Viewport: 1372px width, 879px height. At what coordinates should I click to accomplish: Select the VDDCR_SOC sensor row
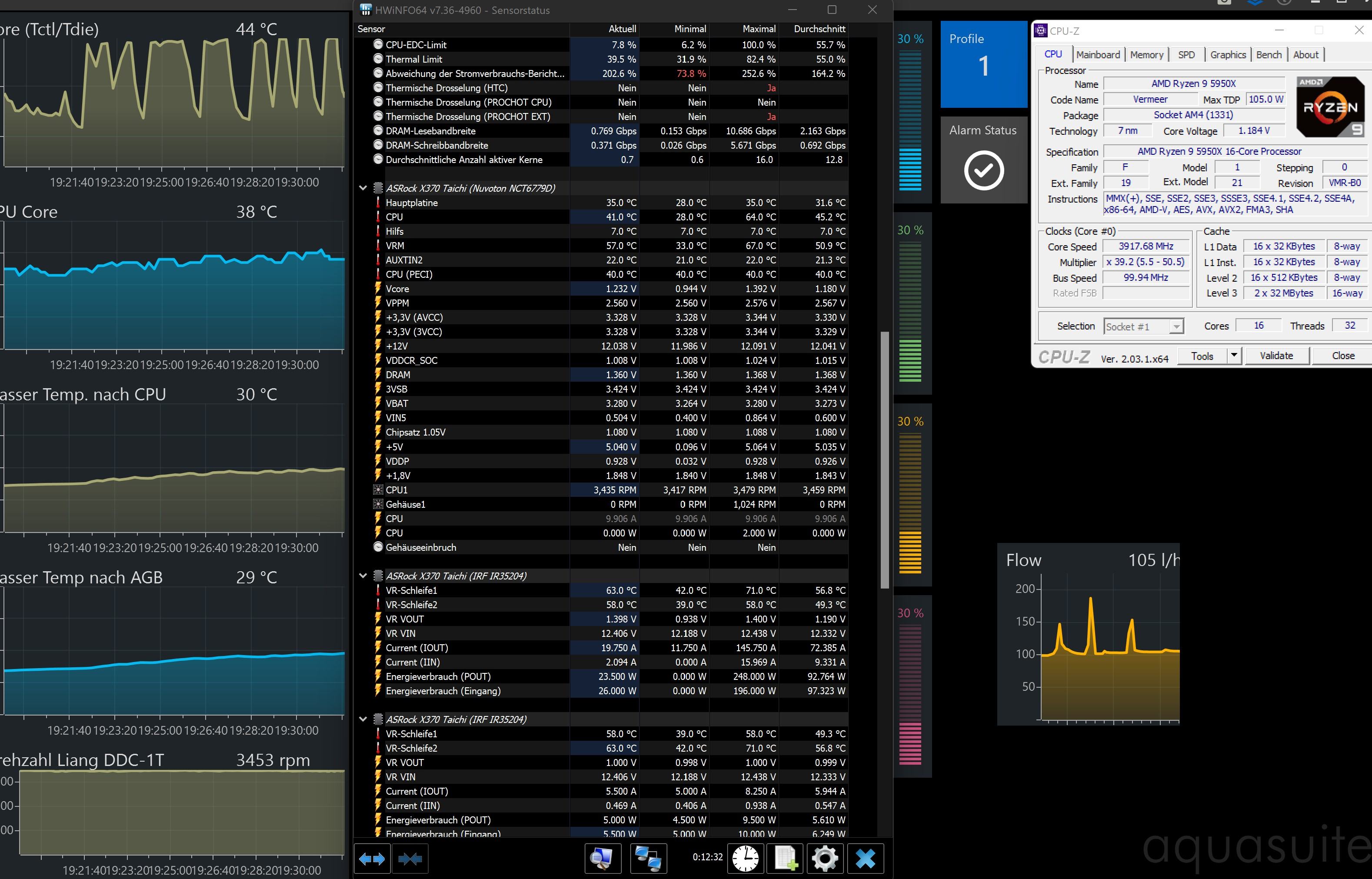[600, 360]
